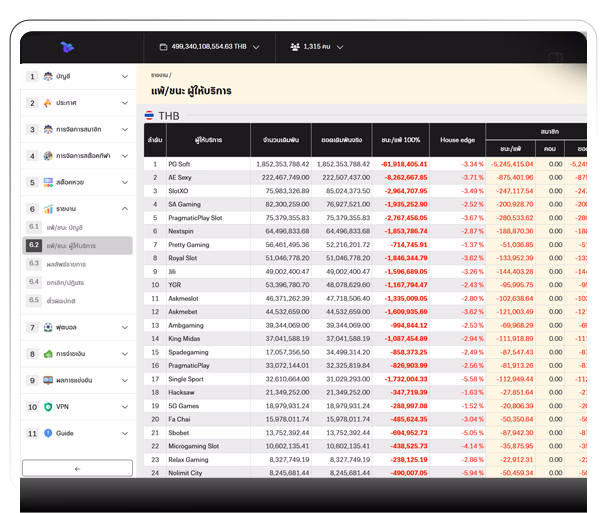The height and width of the screenshot is (513, 607).
Task: Click the bar chart icon for รายงาน
Action: (x=48, y=209)
